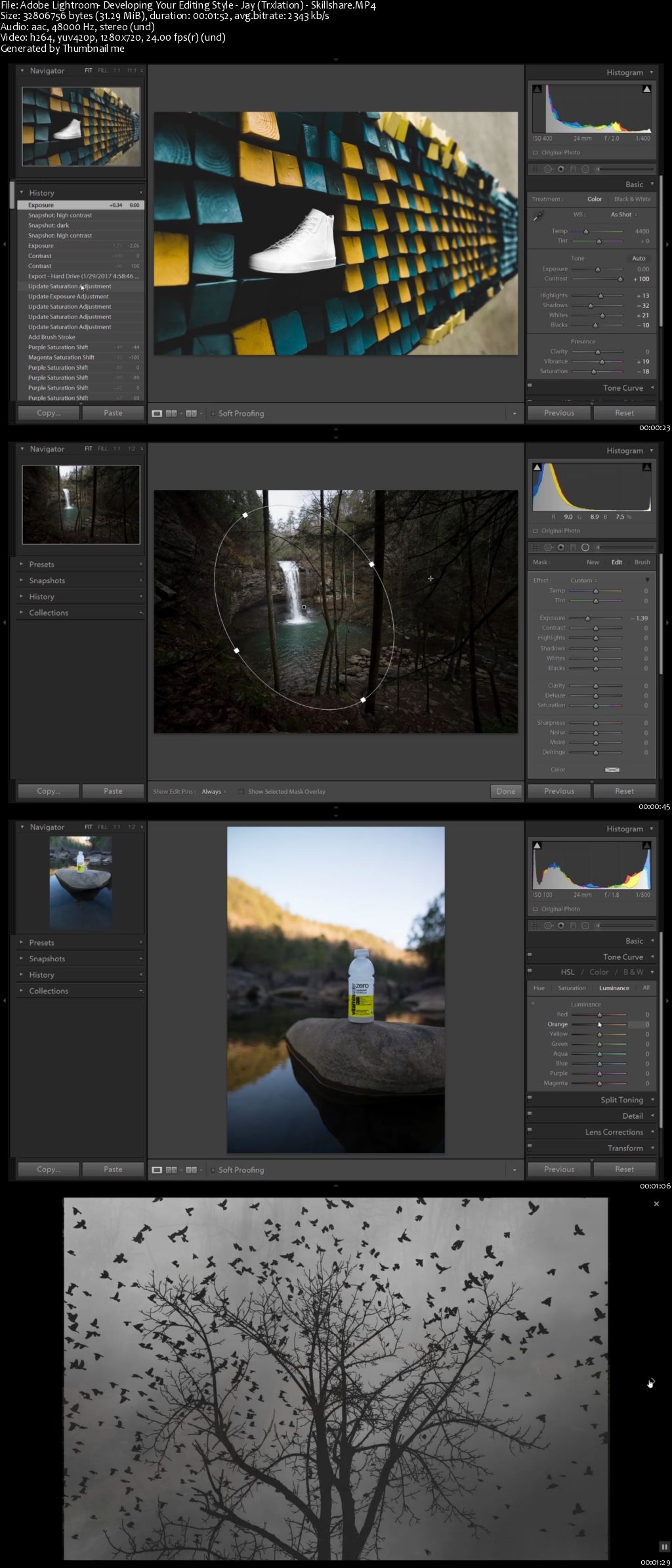Toggle Original Photo checkbox in bottle frame

(535, 909)
